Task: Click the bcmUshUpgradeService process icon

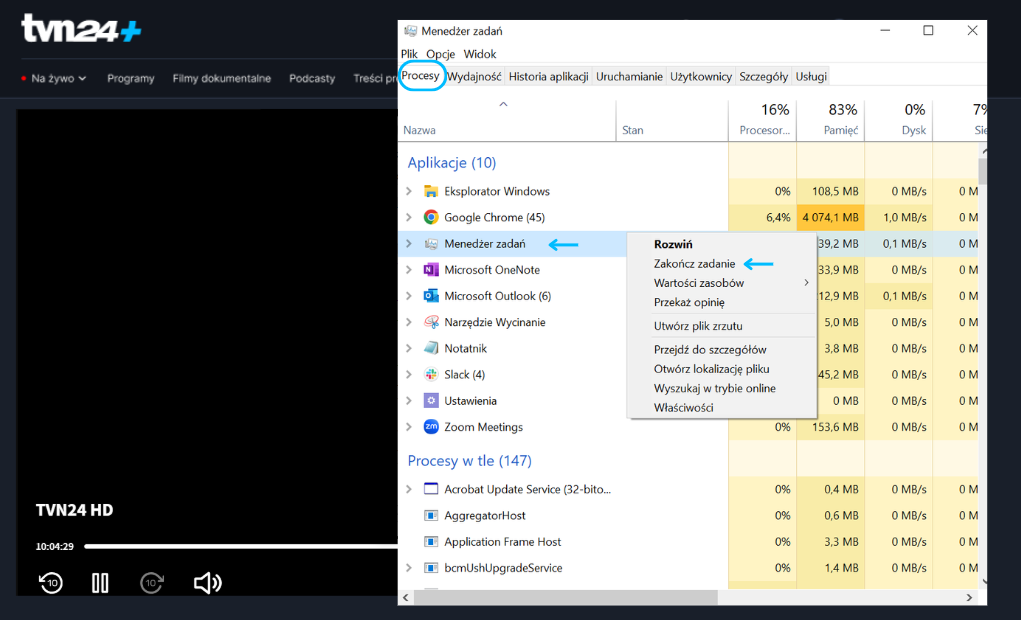Action: click(x=431, y=568)
